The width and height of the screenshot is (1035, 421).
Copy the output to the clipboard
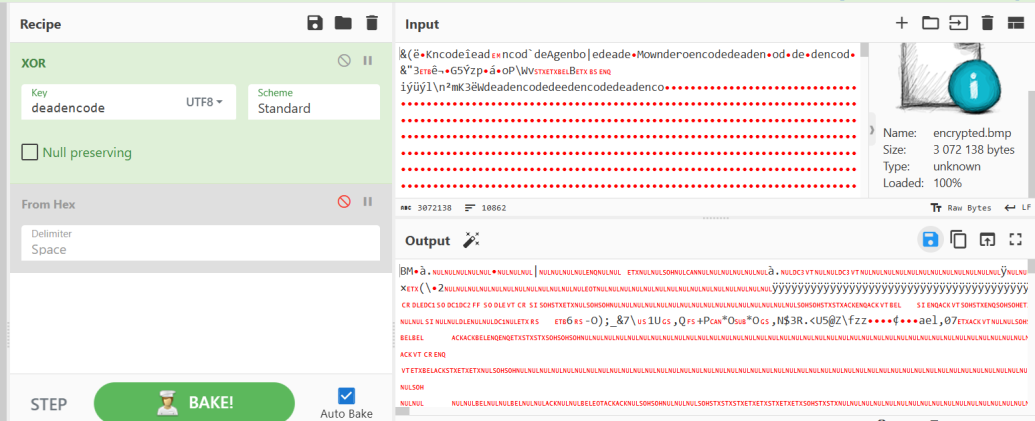(x=958, y=239)
